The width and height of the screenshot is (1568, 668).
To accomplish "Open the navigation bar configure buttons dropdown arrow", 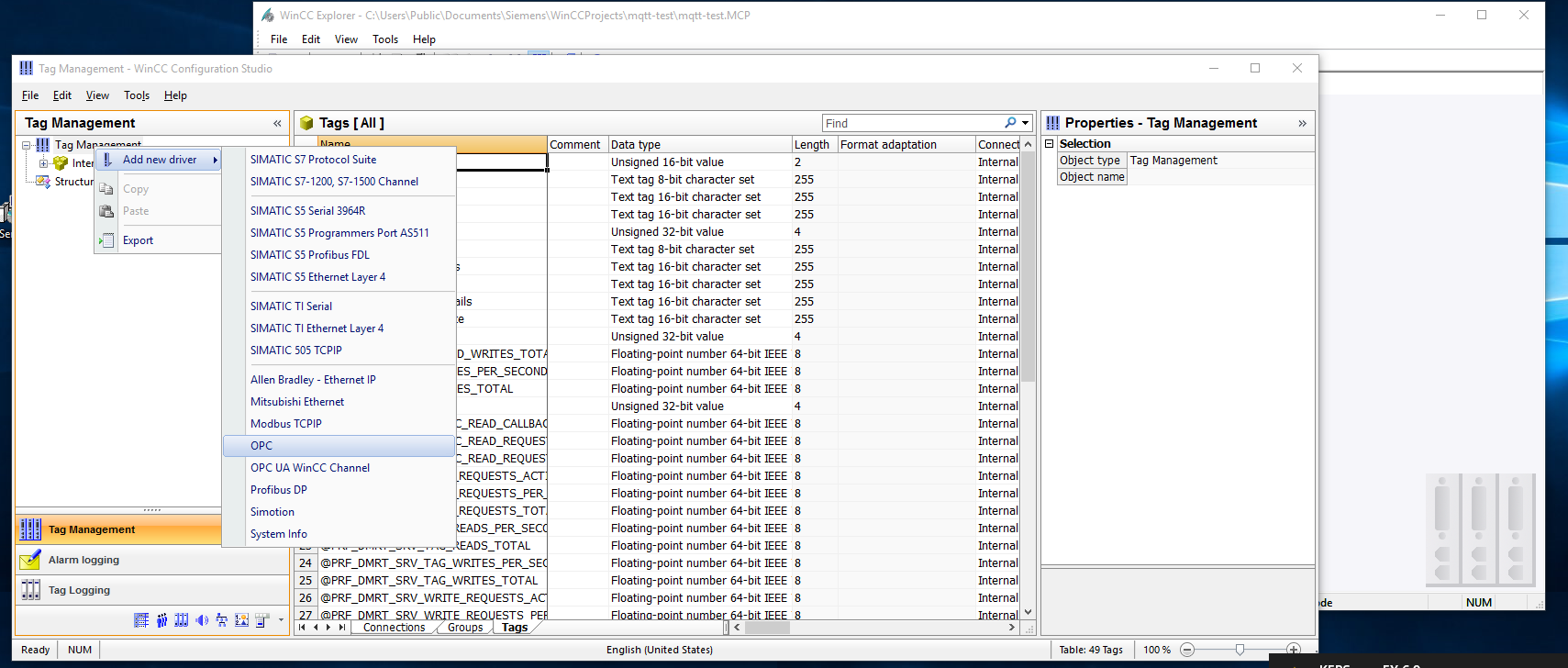I will 281,620.
